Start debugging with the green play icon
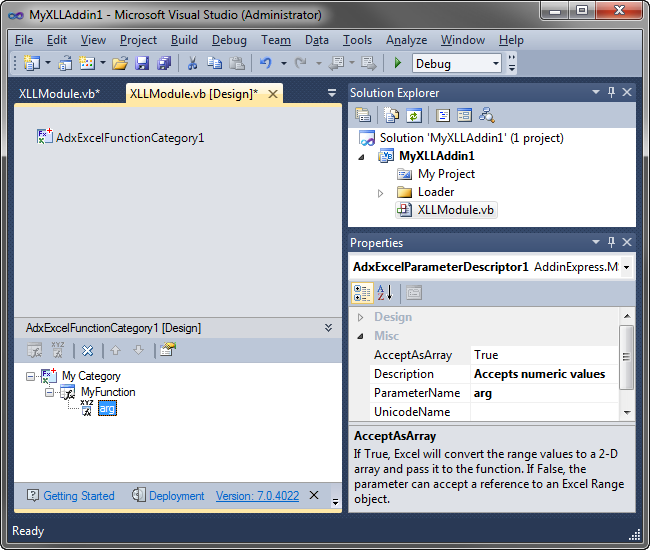 (398, 63)
